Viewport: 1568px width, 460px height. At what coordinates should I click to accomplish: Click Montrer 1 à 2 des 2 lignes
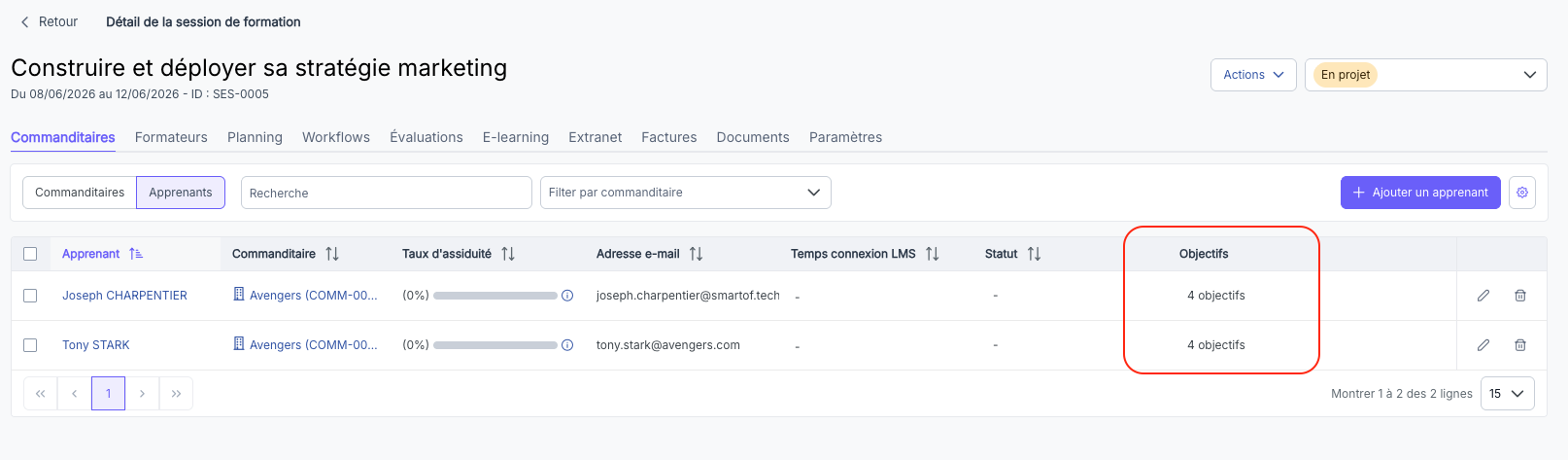[1402, 394]
